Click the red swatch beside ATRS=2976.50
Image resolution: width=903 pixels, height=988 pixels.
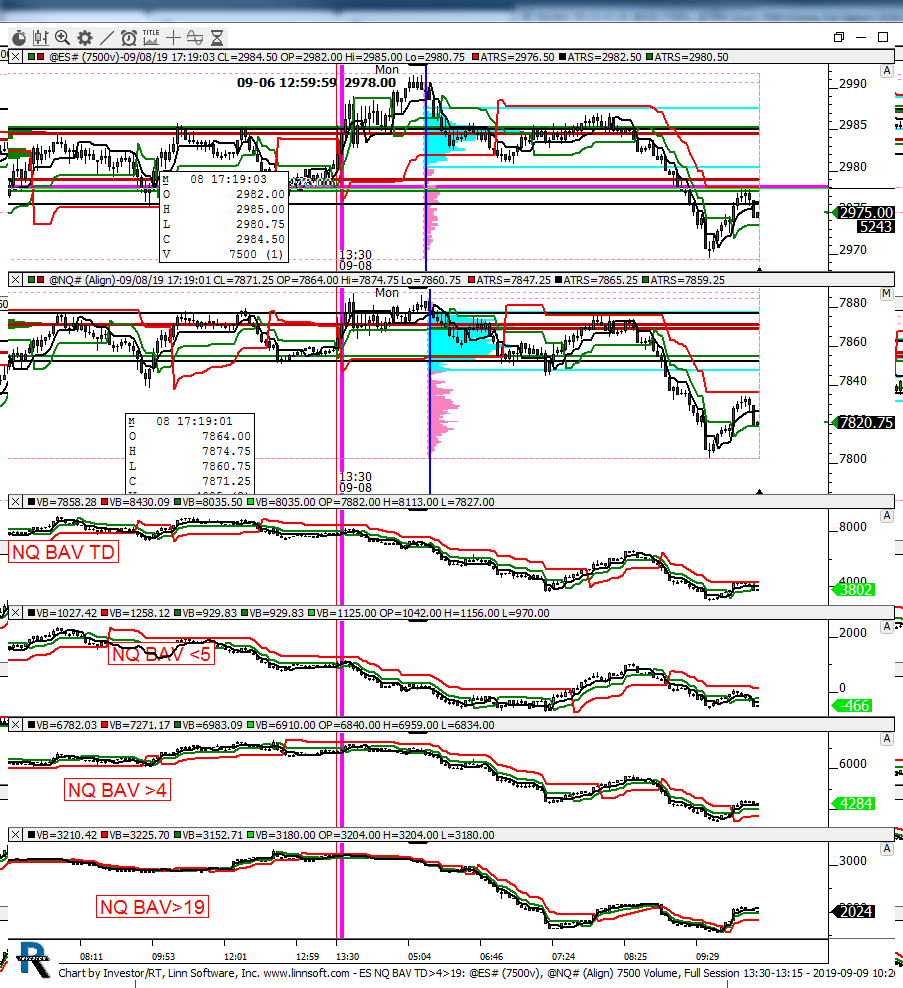[475, 57]
